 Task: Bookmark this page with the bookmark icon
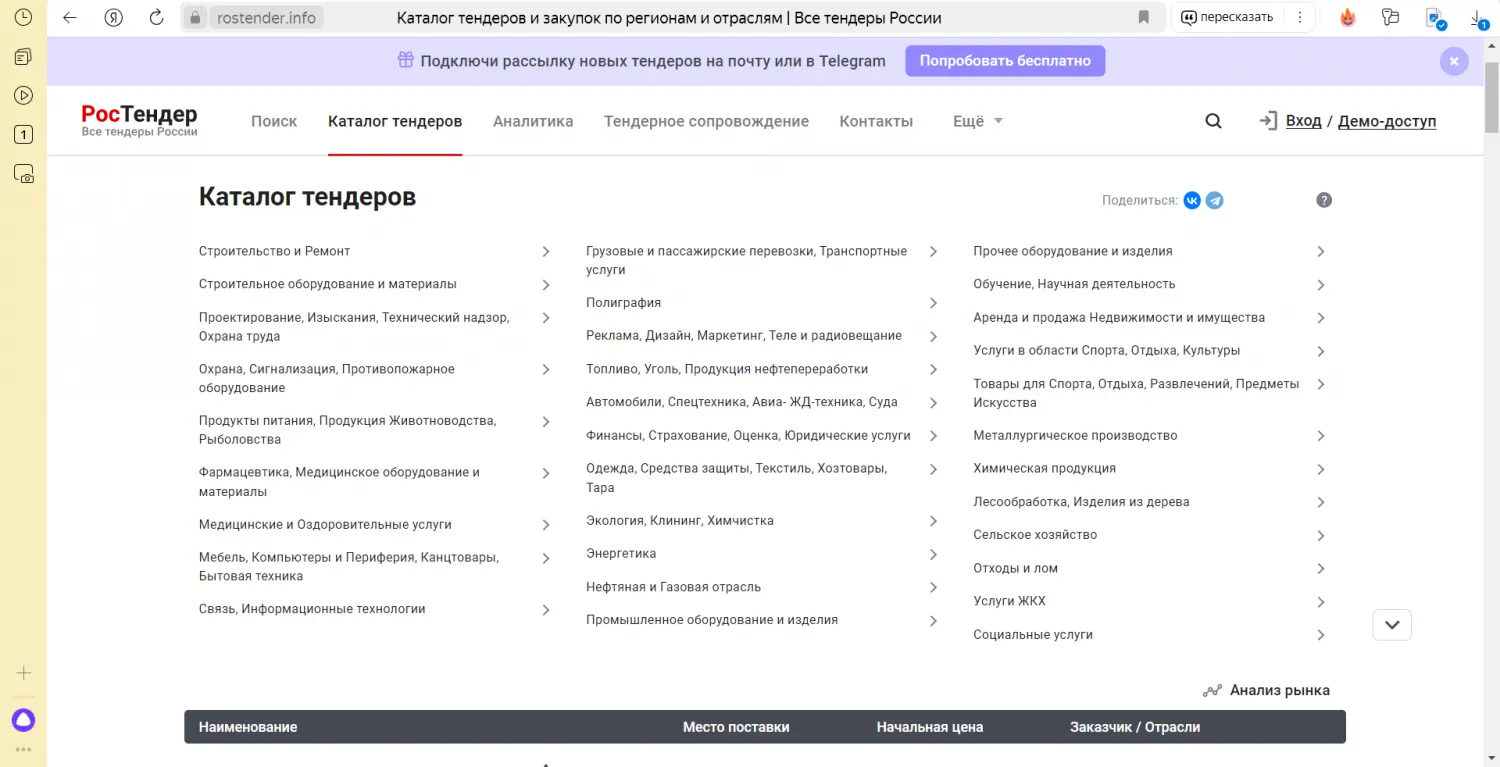(1143, 17)
